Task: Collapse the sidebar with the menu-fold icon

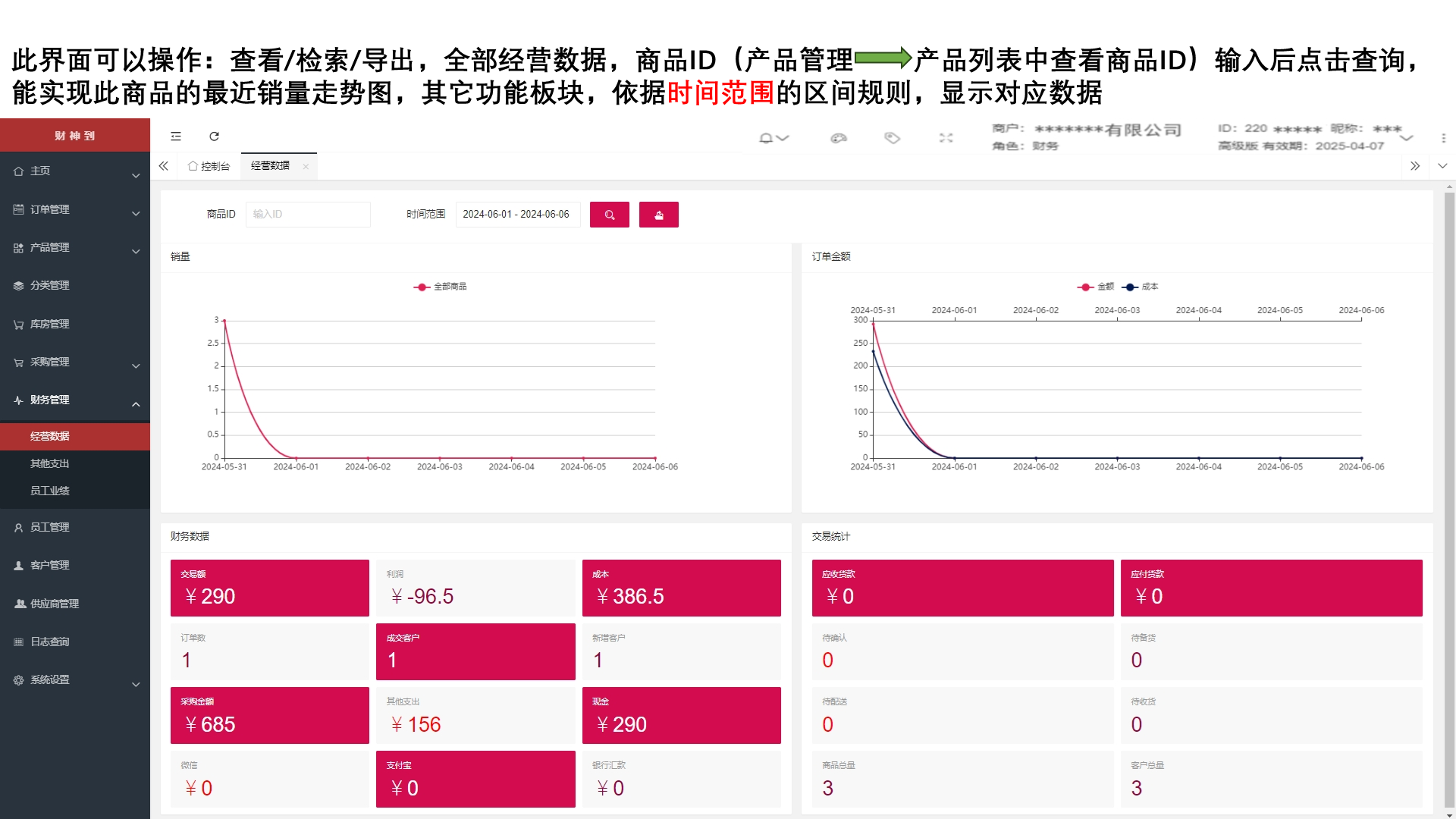Action: (x=176, y=136)
